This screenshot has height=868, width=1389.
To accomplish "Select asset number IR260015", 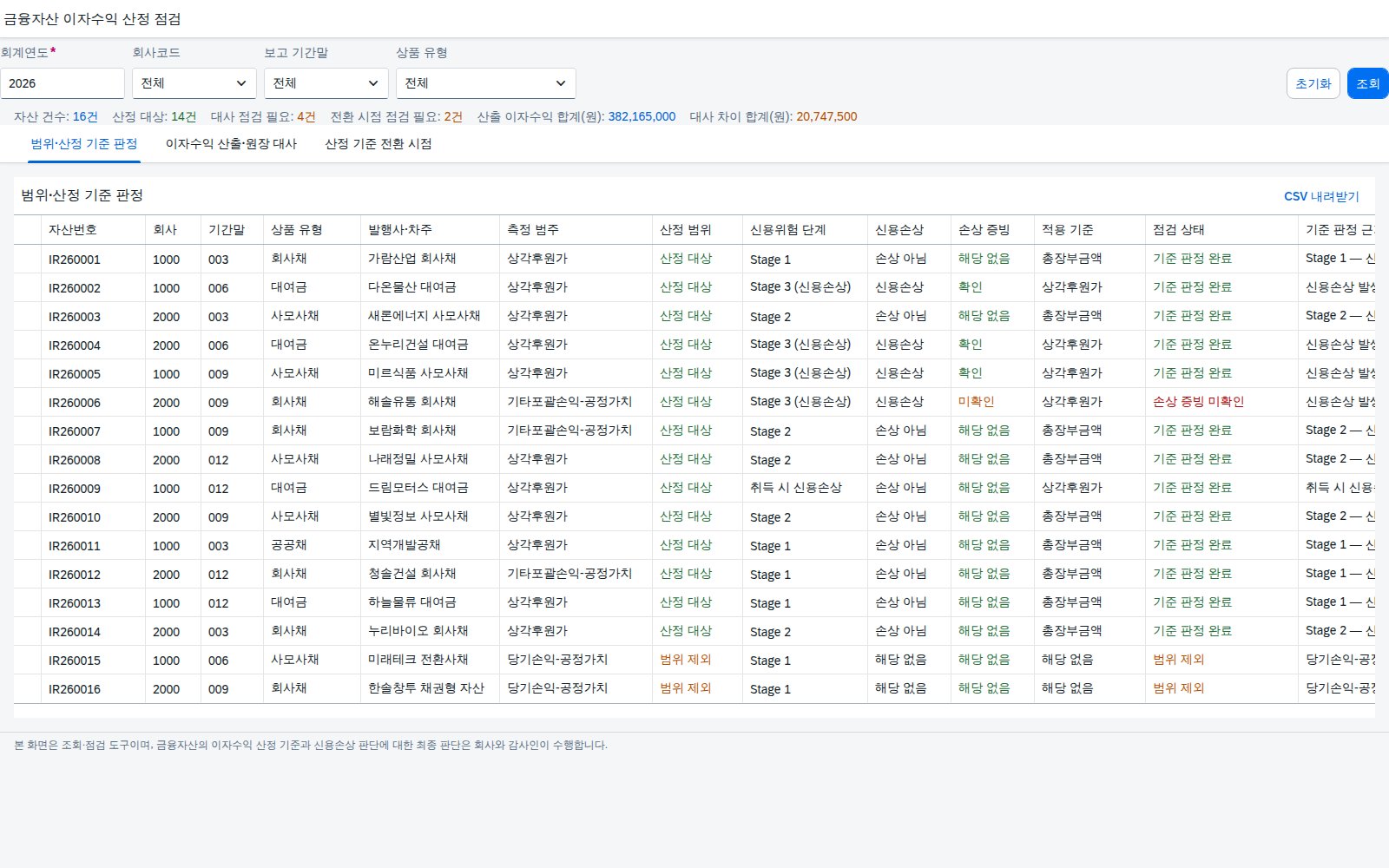I will tap(75, 661).
